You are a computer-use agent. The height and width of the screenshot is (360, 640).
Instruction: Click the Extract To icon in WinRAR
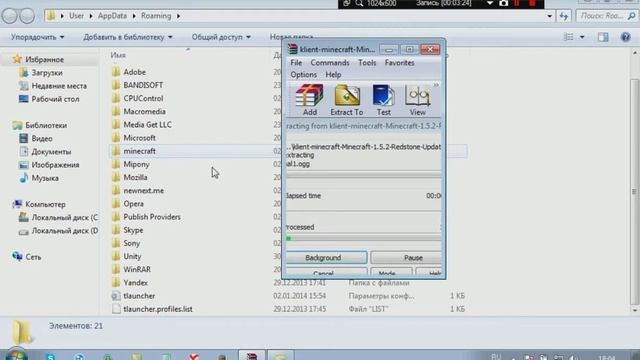[347, 100]
